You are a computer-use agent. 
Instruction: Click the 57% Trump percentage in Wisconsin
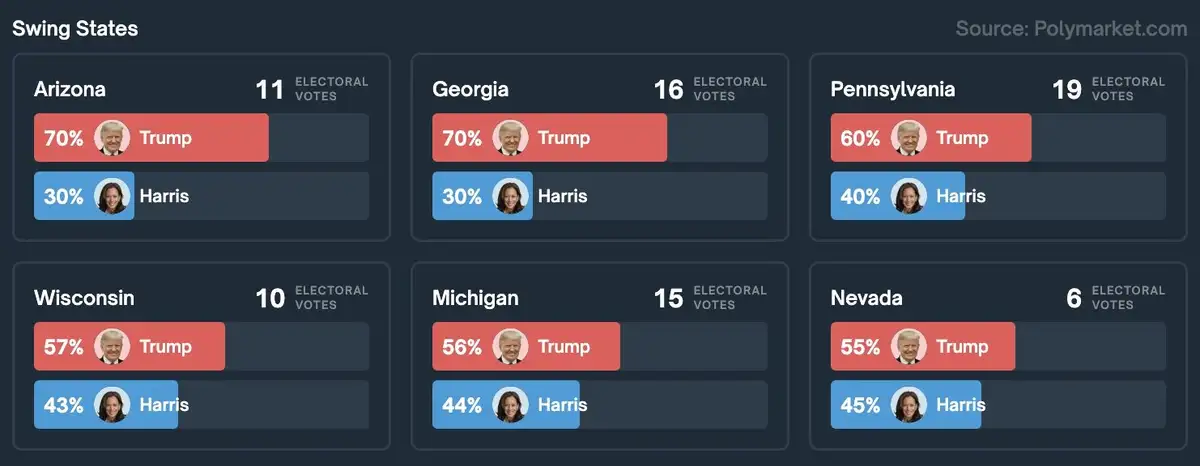(63, 347)
